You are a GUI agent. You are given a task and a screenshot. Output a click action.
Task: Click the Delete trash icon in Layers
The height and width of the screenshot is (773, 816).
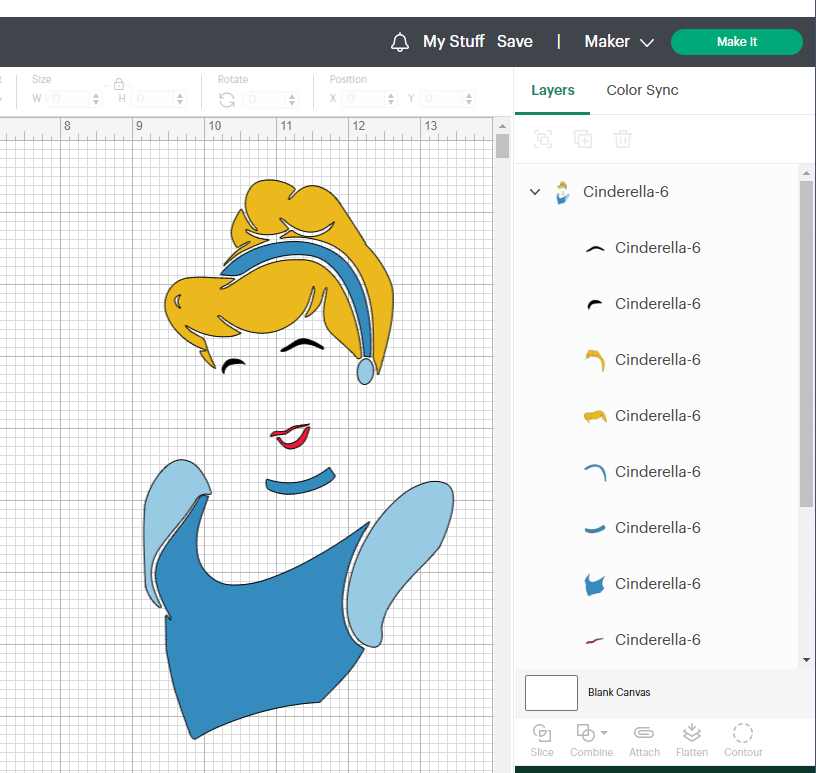623,139
